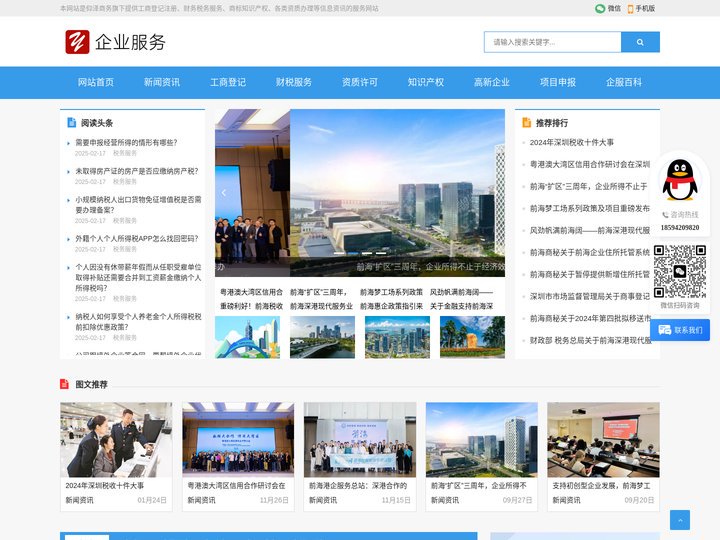Open ranking item 风劲帆满前海阔

(x=590, y=231)
